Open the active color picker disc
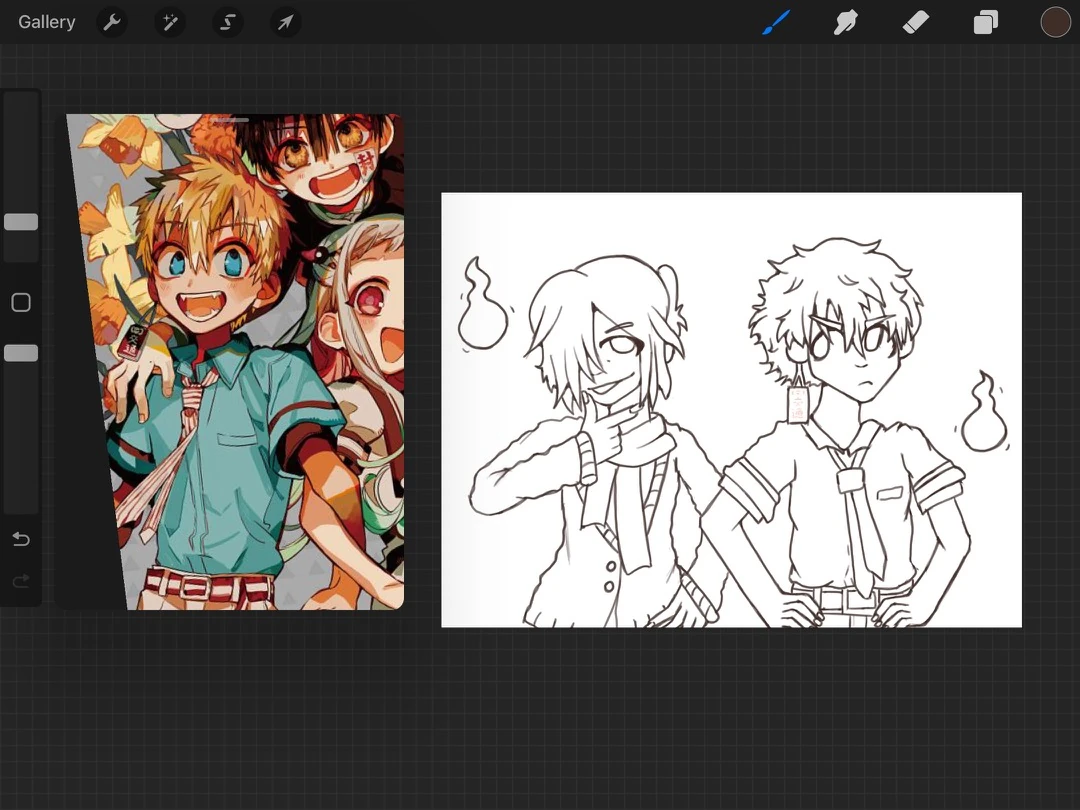This screenshot has height=810, width=1080. (x=1056, y=21)
